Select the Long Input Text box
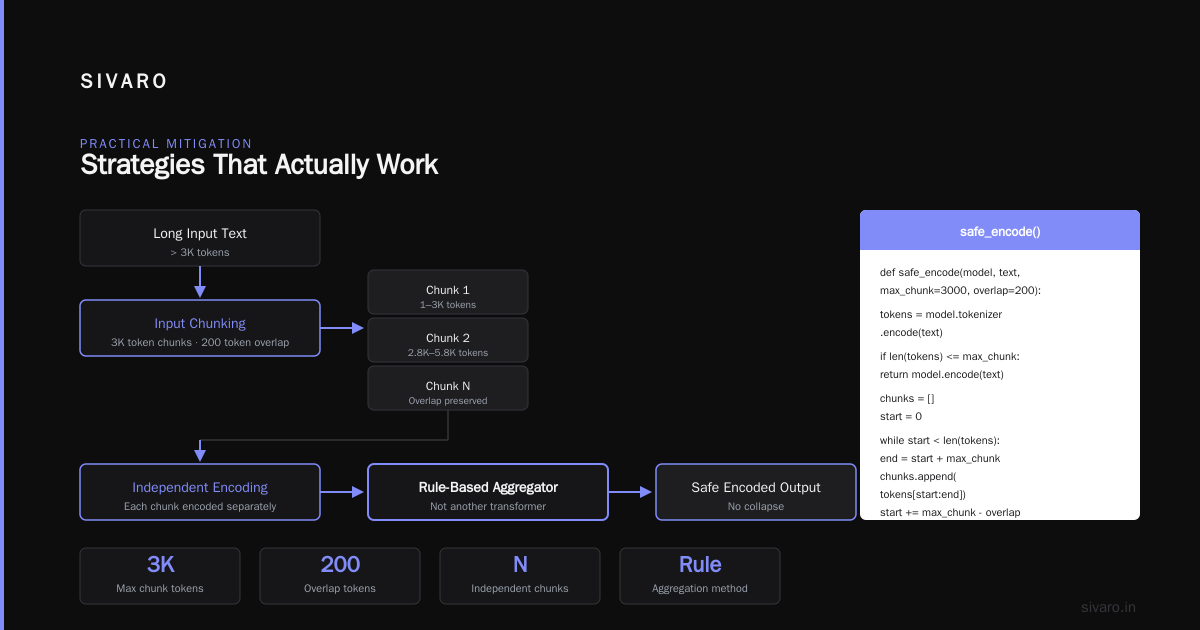This screenshot has height=630, width=1200. coord(200,238)
